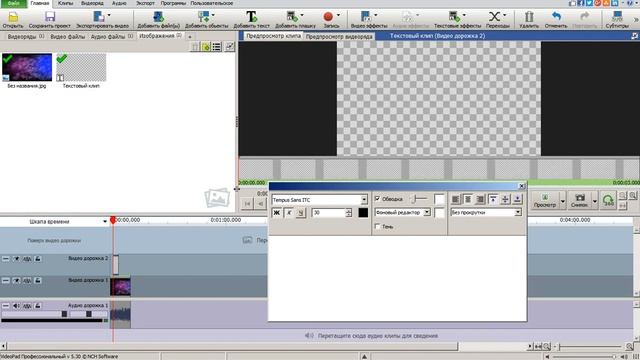640x360 pixels.
Task: Select the Без названия.jpg thumbnail
Action: [x=27, y=67]
